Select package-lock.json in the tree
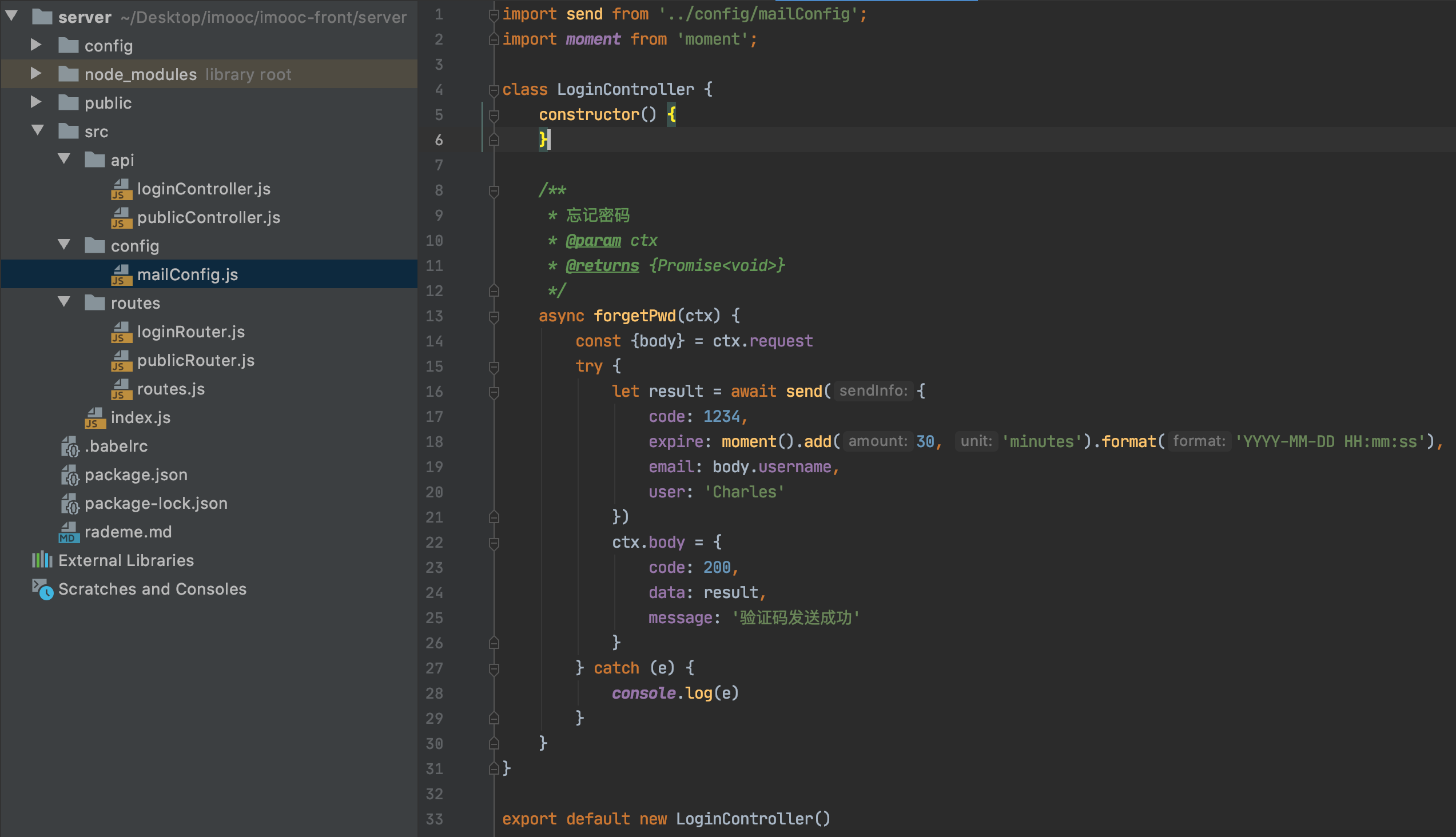Viewport: 1456px width, 837px height. [156, 503]
